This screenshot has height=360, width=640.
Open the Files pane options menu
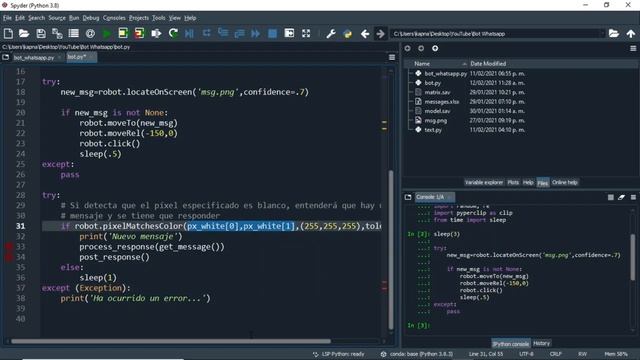pos(633,49)
